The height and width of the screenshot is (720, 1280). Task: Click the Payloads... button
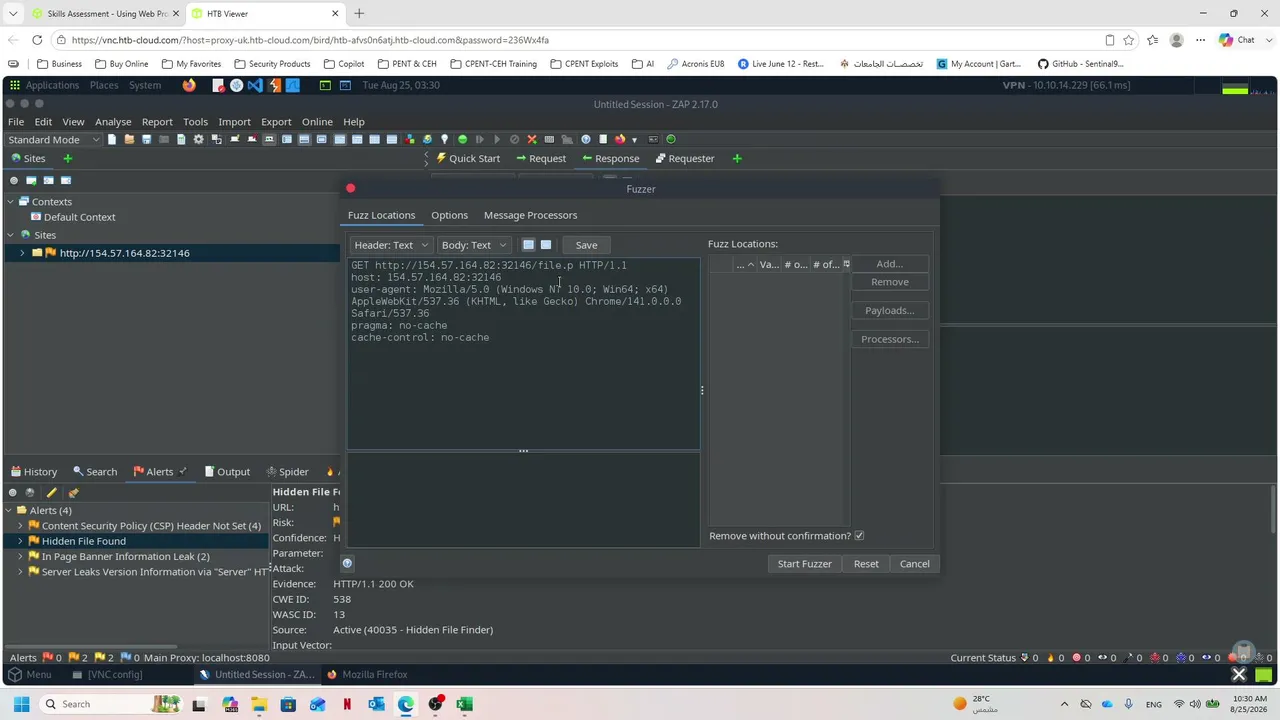(x=890, y=311)
